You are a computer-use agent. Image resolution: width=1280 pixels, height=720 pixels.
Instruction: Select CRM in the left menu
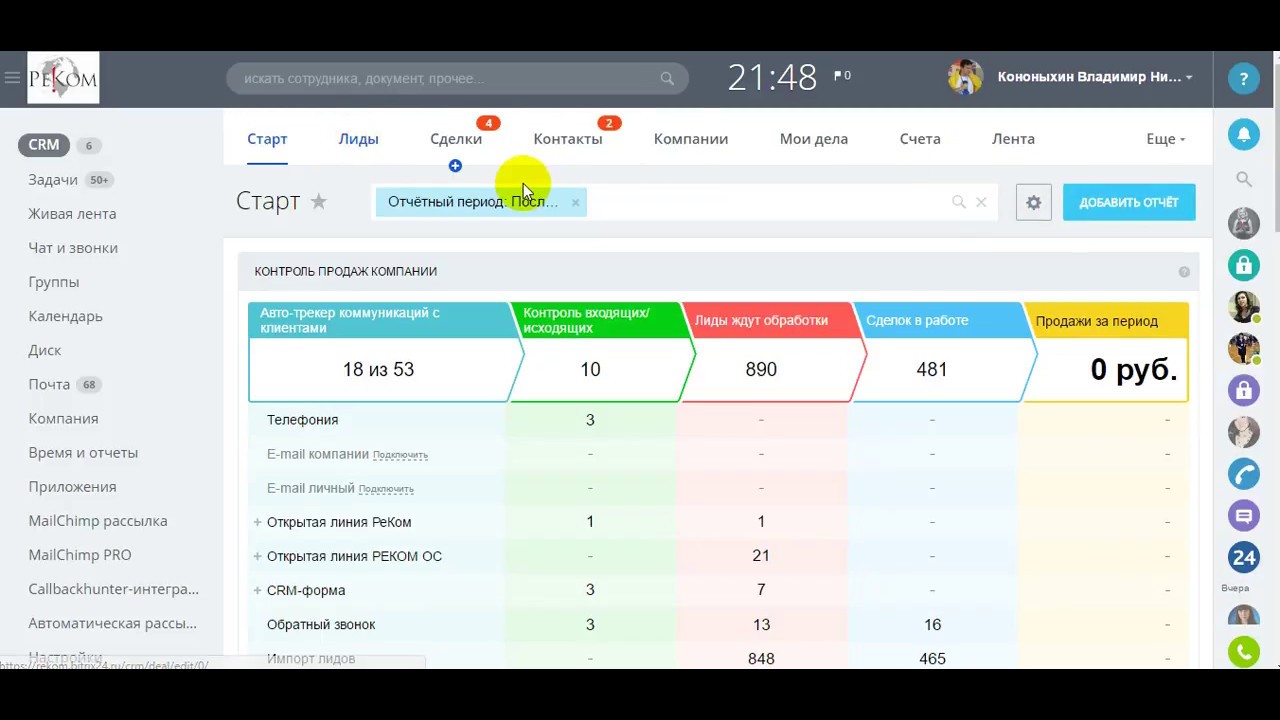[43, 145]
